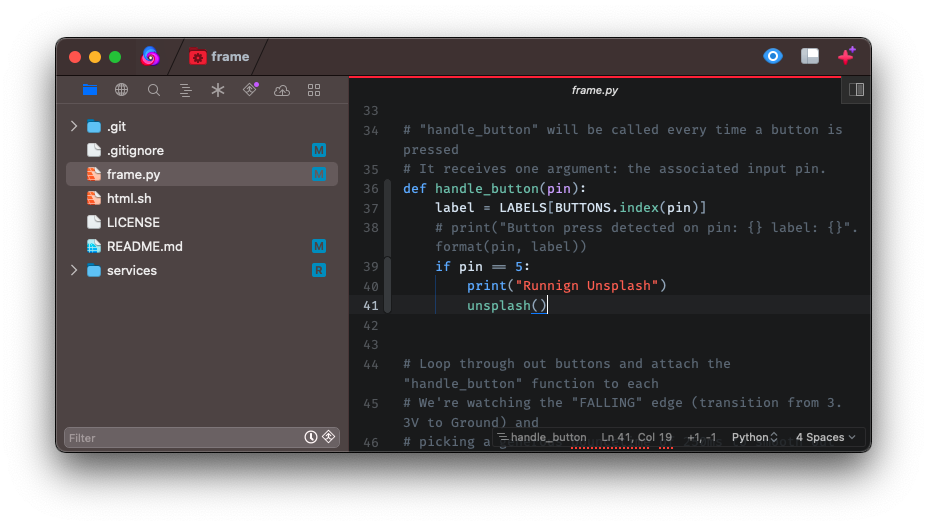The image size is (927, 526).
Task: Select the frame.py editor tab title
Action: tap(595, 90)
